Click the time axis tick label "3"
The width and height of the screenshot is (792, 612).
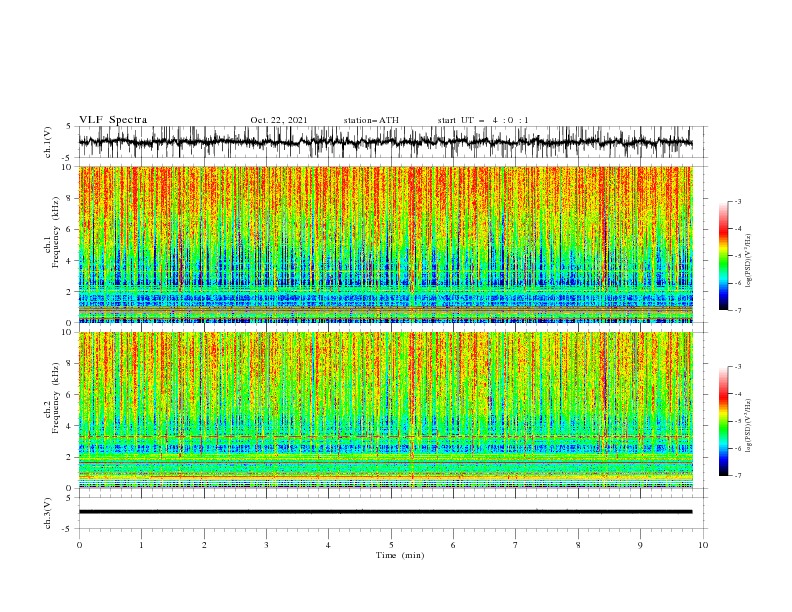(266, 545)
